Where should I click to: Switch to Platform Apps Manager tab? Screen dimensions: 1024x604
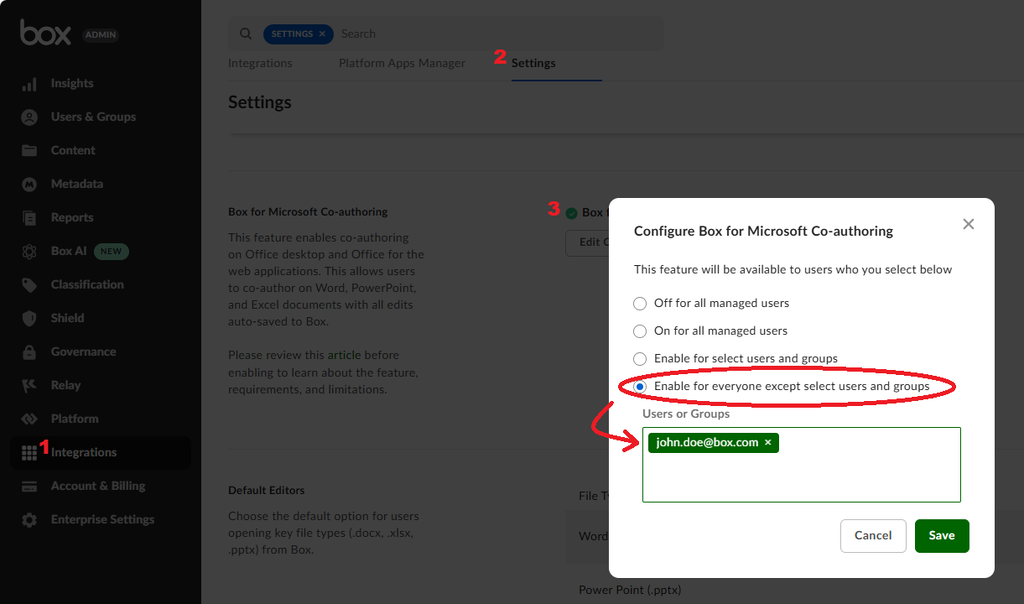[402, 63]
